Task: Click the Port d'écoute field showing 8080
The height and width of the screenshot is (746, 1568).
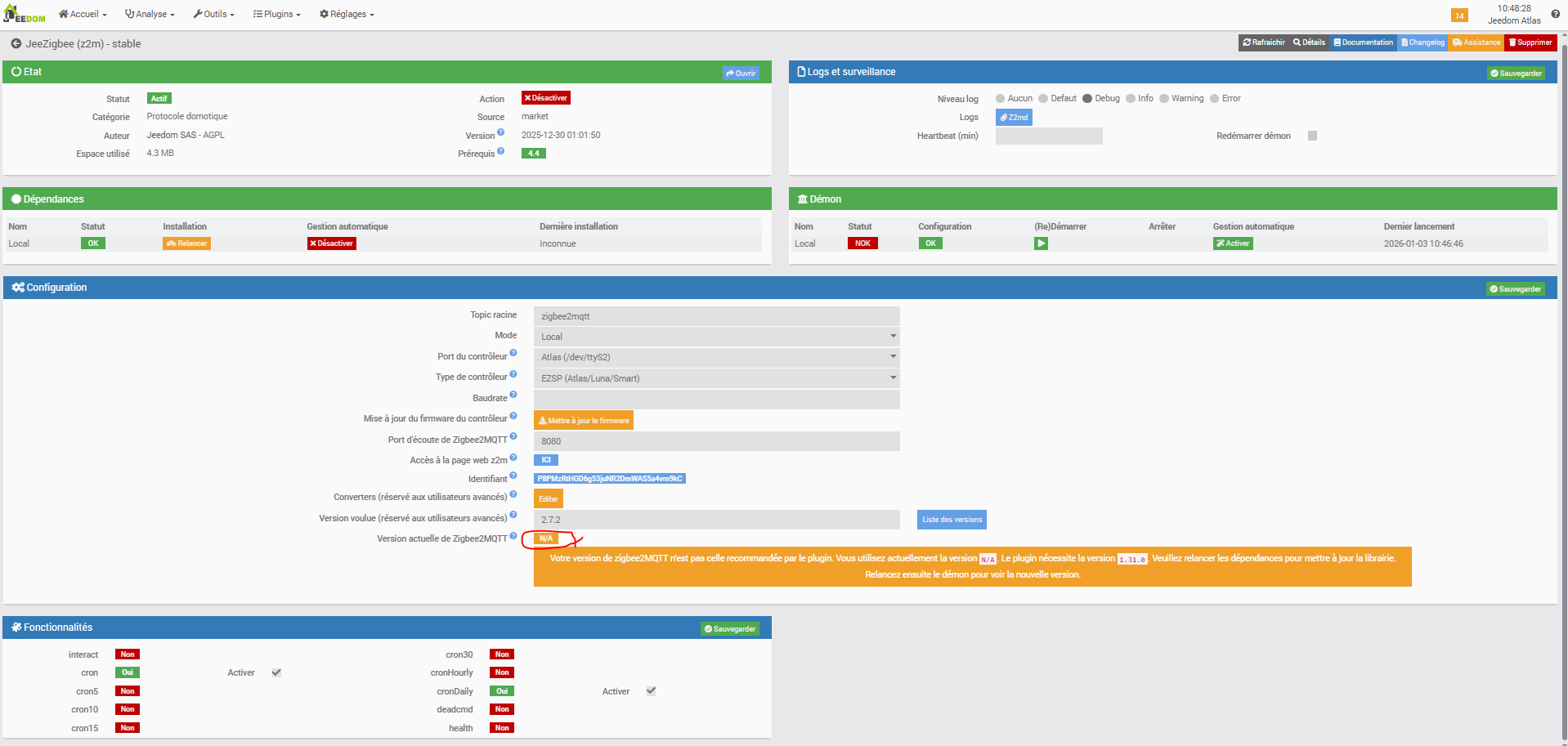Action: [717, 441]
